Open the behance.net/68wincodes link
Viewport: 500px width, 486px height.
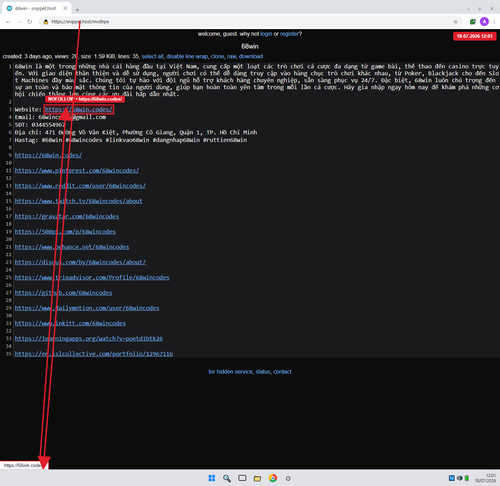tap(72, 247)
